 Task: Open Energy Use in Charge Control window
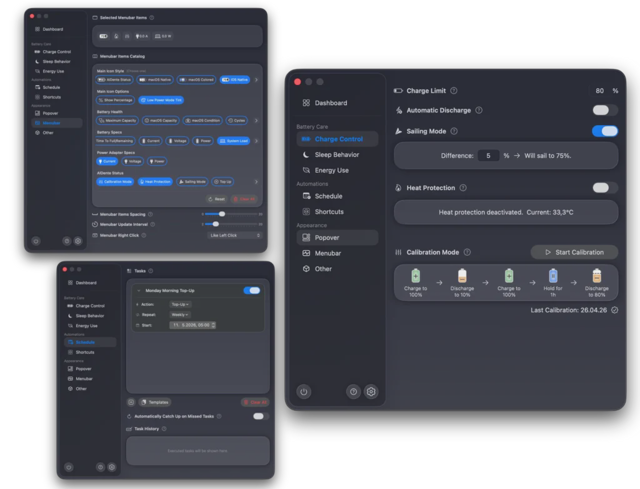click(337, 170)
